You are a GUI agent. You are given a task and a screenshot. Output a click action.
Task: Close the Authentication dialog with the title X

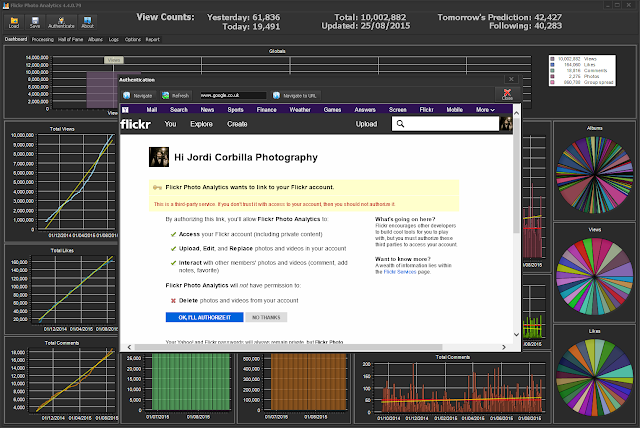pyautogui.click(x=511, y=79)
